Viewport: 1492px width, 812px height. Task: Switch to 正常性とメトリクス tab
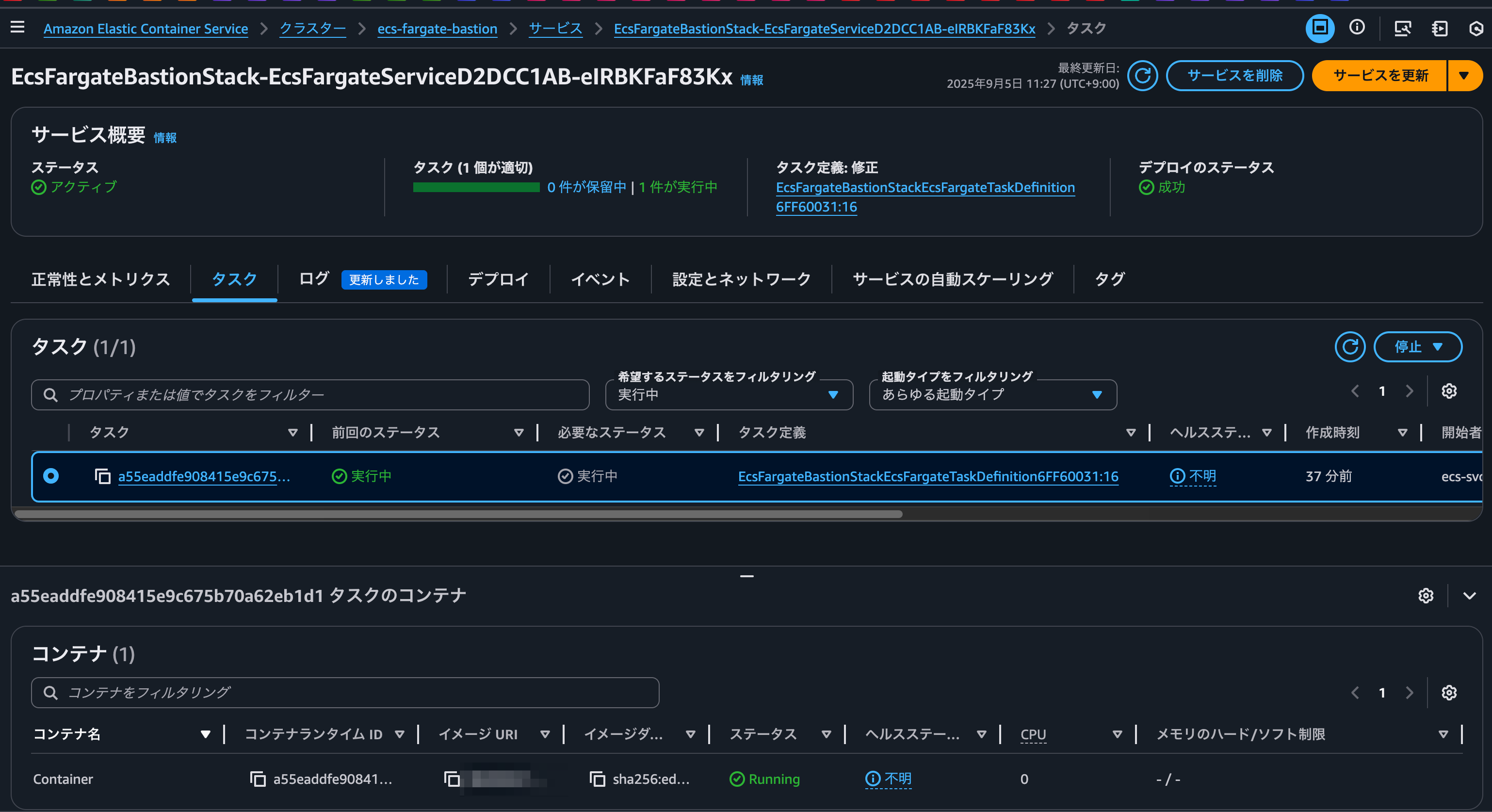(x=101, y=279)
